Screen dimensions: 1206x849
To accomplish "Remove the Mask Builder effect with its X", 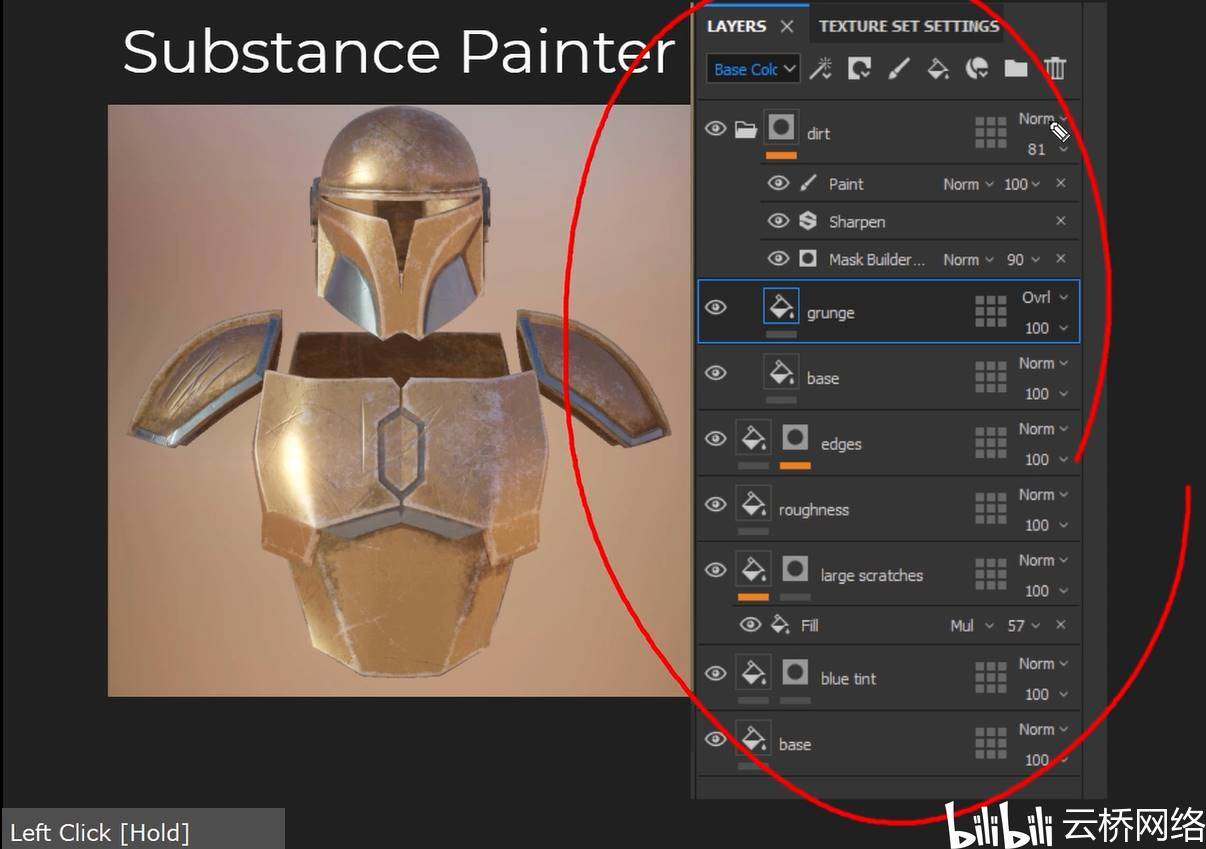I will [x=1061, y=259].
